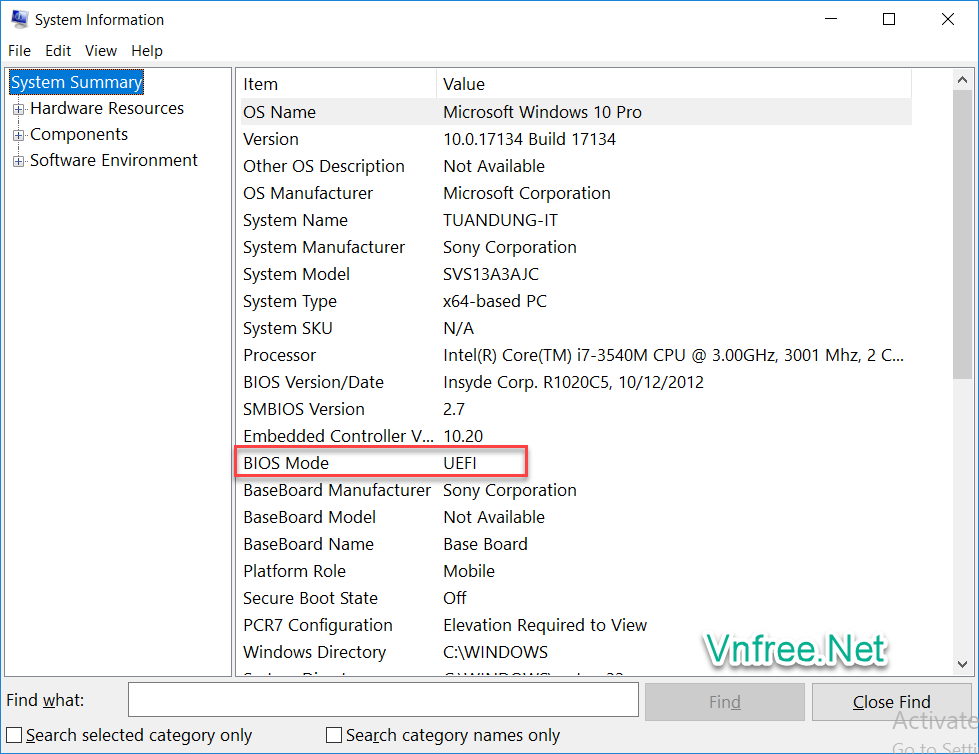
Task: Enable Search selected category only checkbox
Action: 15,735
